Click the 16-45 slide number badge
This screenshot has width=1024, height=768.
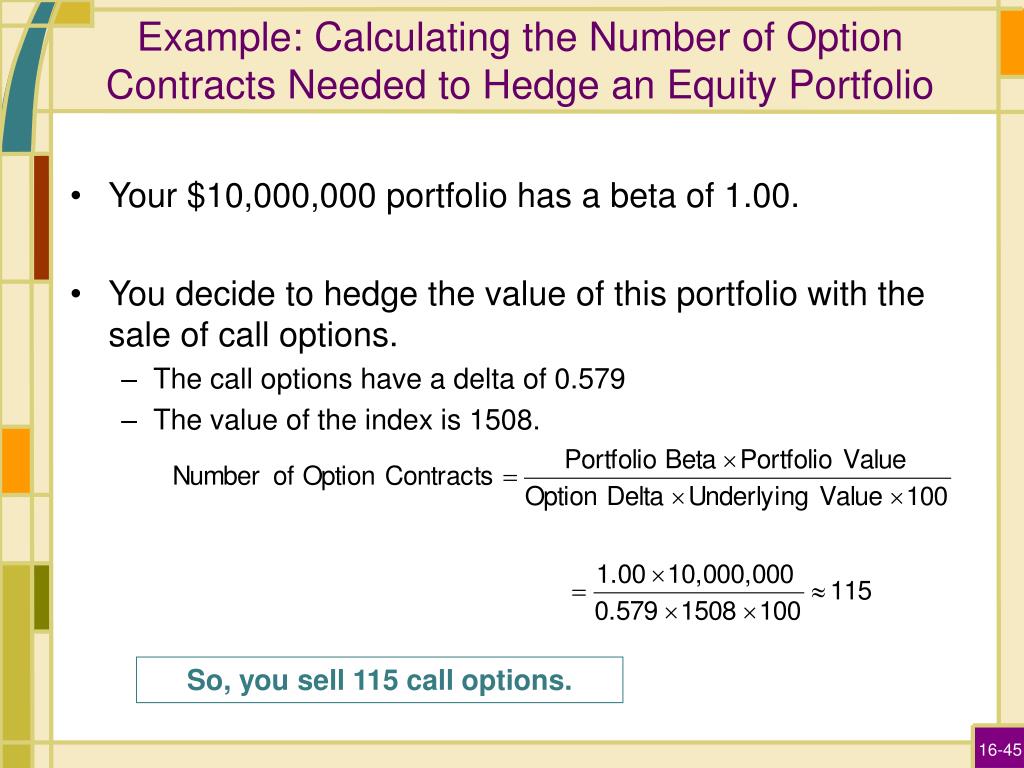tap(999, 748)
